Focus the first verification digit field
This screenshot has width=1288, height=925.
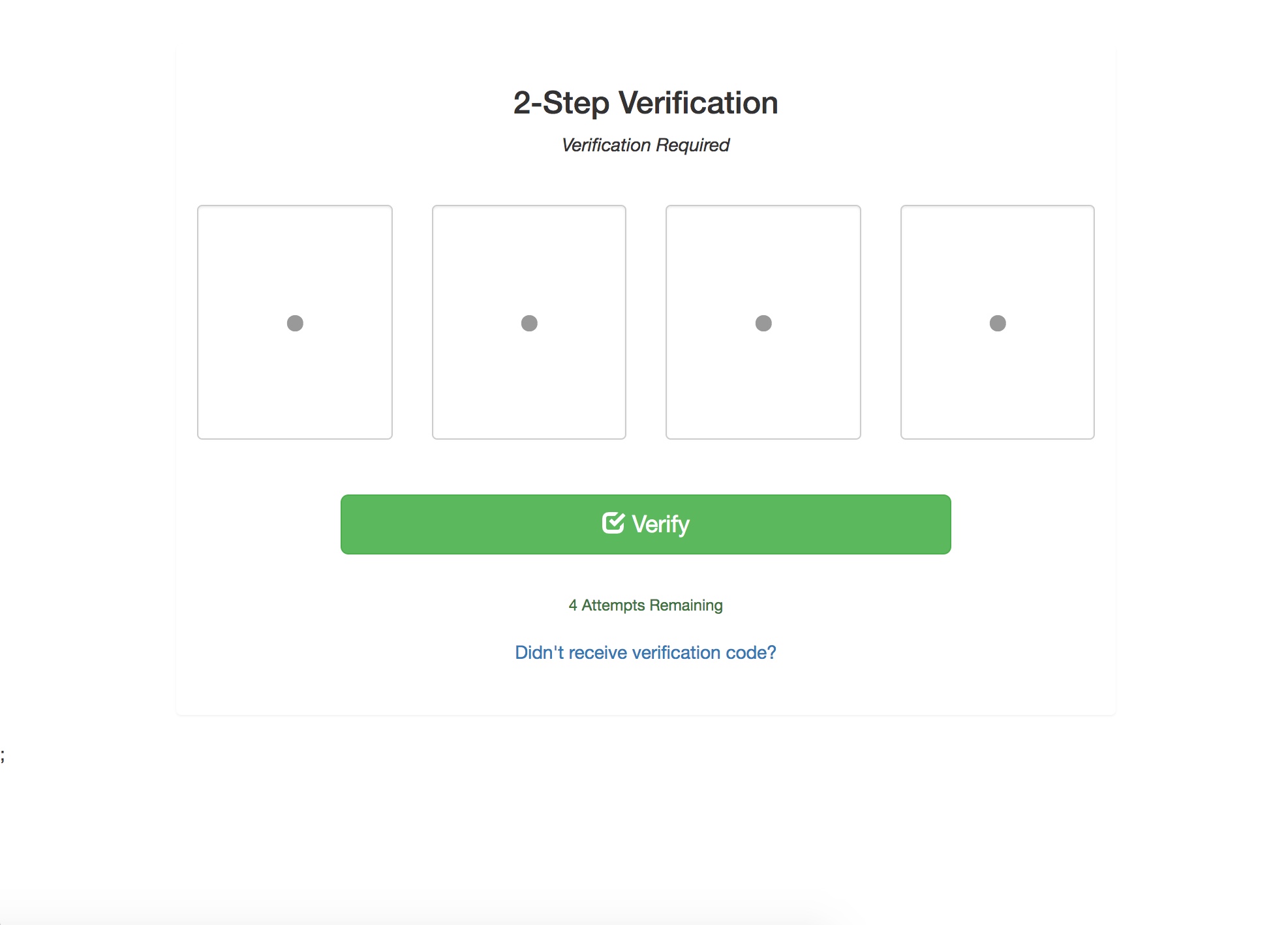(x=295, y=322)
